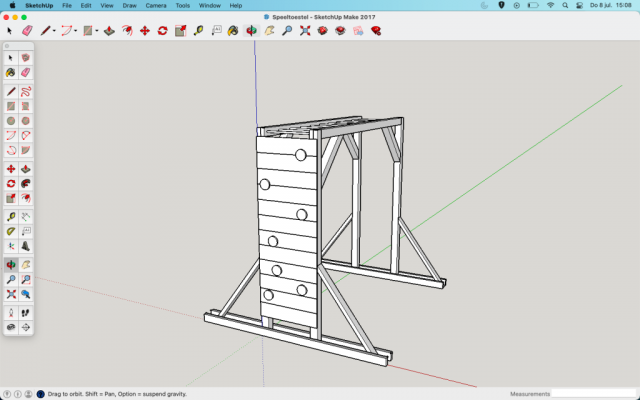Click the Measurements input box
This screenshot has height=400, width=640.
click(x=595, y=394)
